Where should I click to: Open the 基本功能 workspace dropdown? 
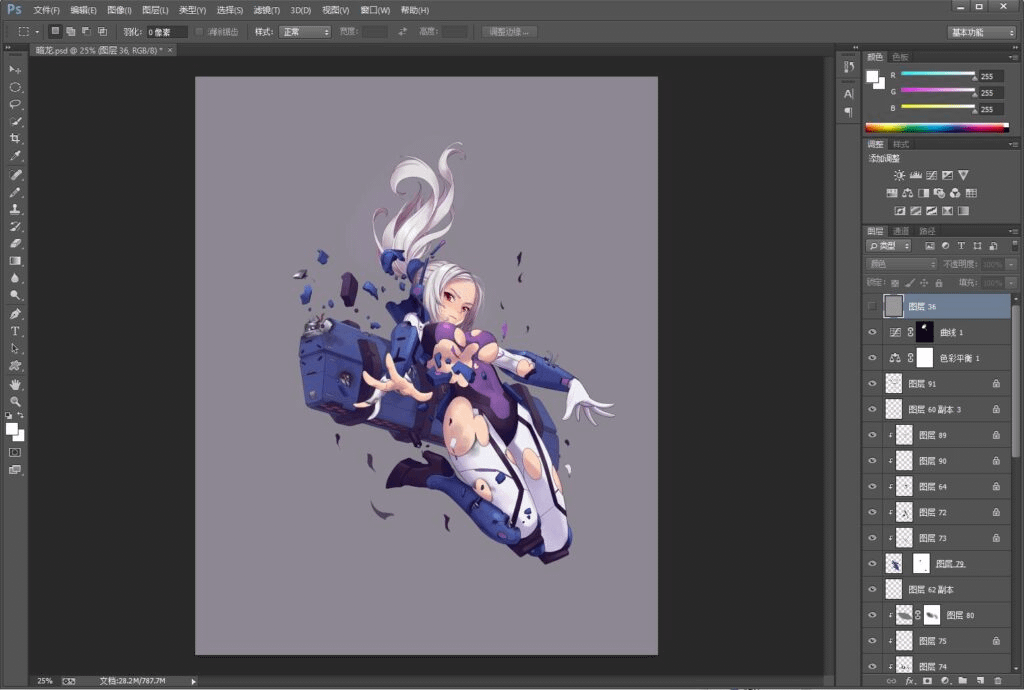(982, 32)
